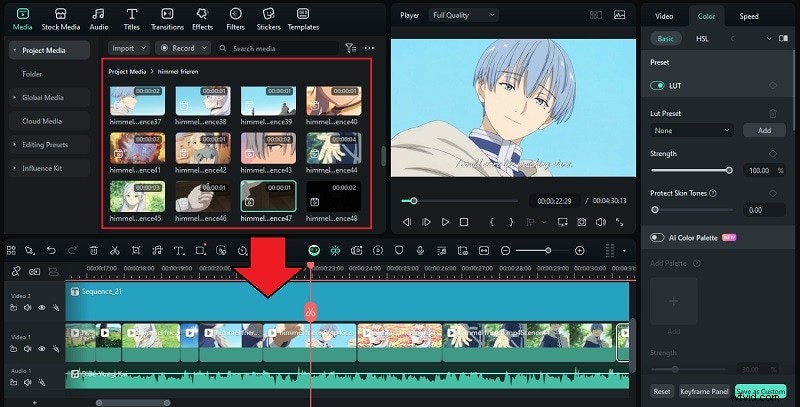Expand the Project Media tree item
This screenshot has width=800, height=407.
(x=15, y=50)
